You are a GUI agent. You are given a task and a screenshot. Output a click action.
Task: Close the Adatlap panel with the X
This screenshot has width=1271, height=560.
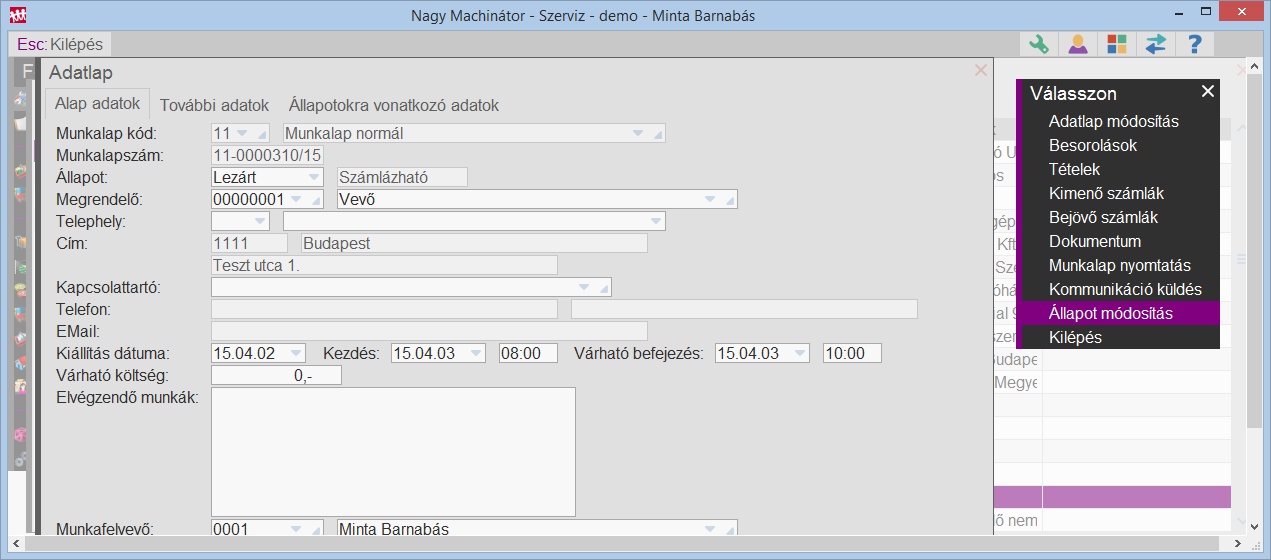[981, 70]
